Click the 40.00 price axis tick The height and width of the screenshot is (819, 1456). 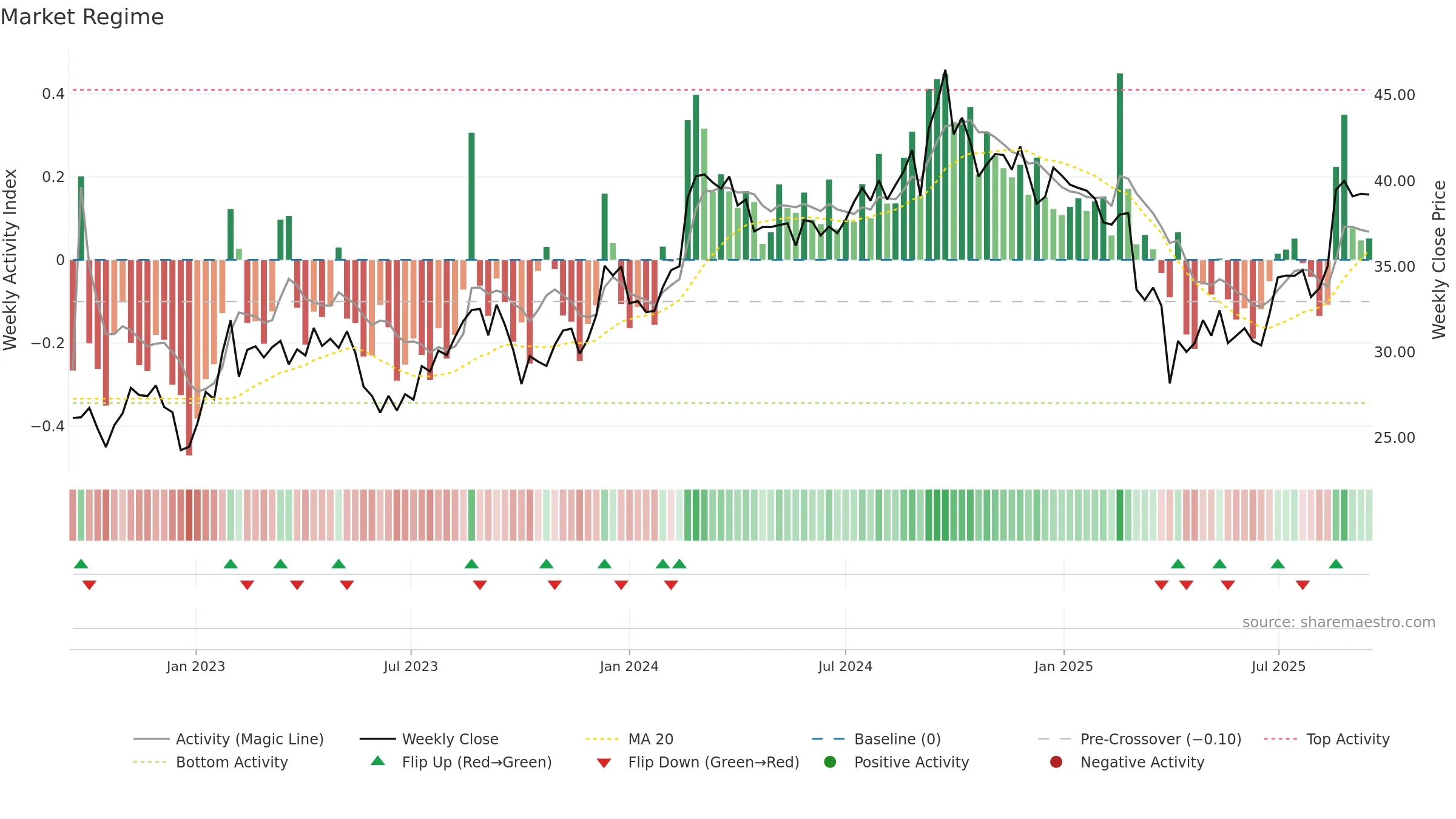tap(1394, 181)
